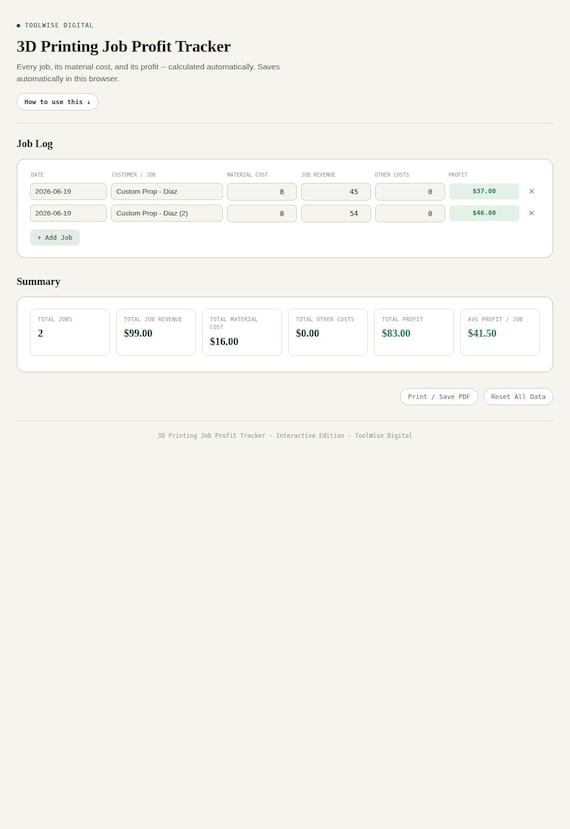Edit material cost for $37.00 profit row

(262, 191)
